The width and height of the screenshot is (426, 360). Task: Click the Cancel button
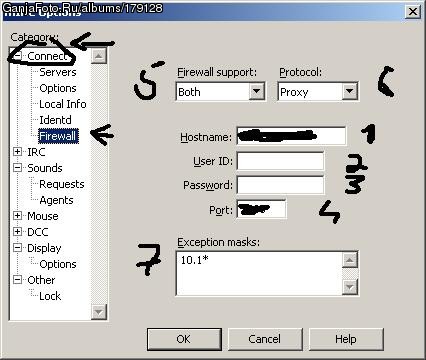(x=265, y=339)
